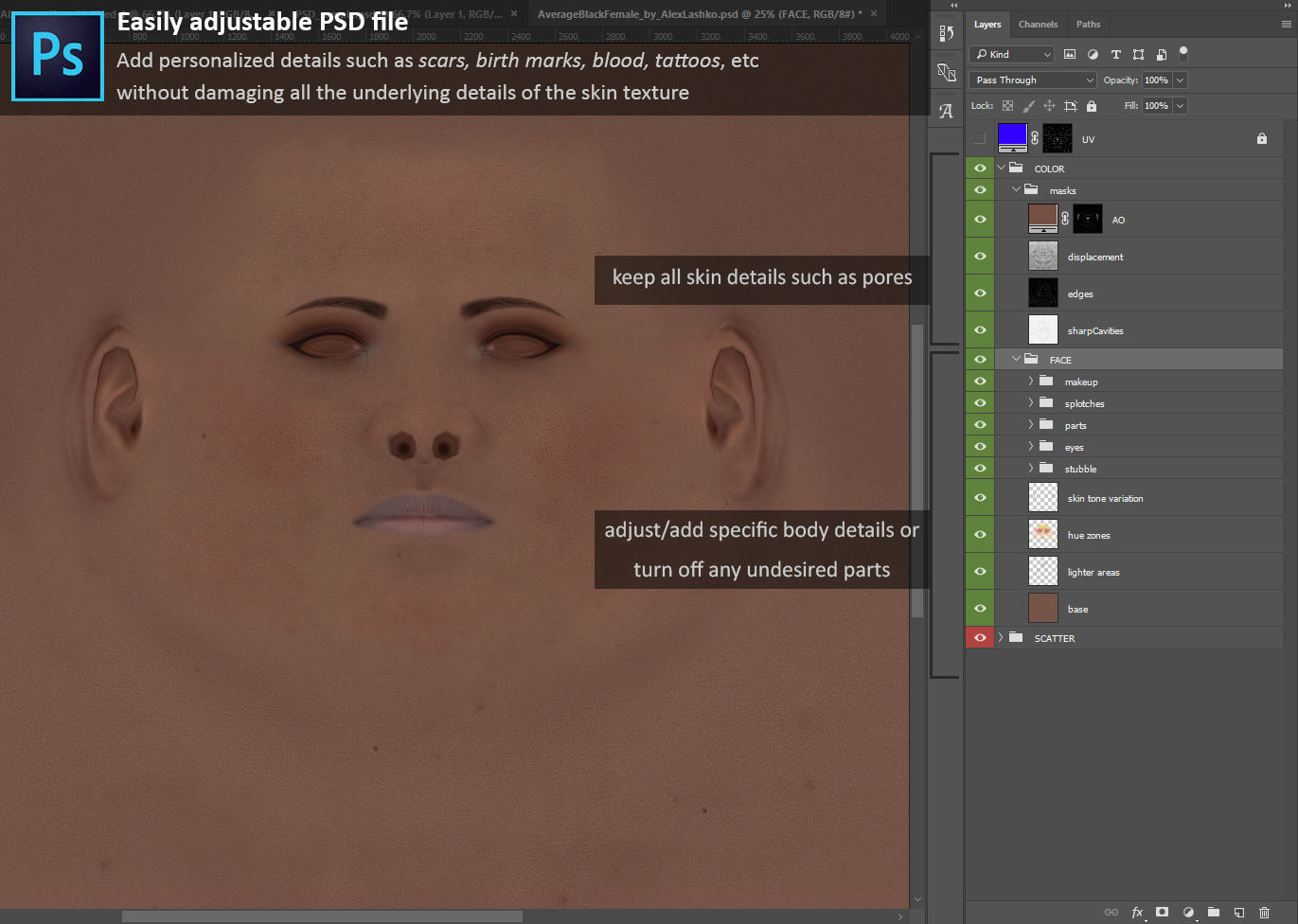Select the Layers tab
Image resolution: width=1298 pixels, height=924 pixels.
pyautogui.click(x=987, y=25)
